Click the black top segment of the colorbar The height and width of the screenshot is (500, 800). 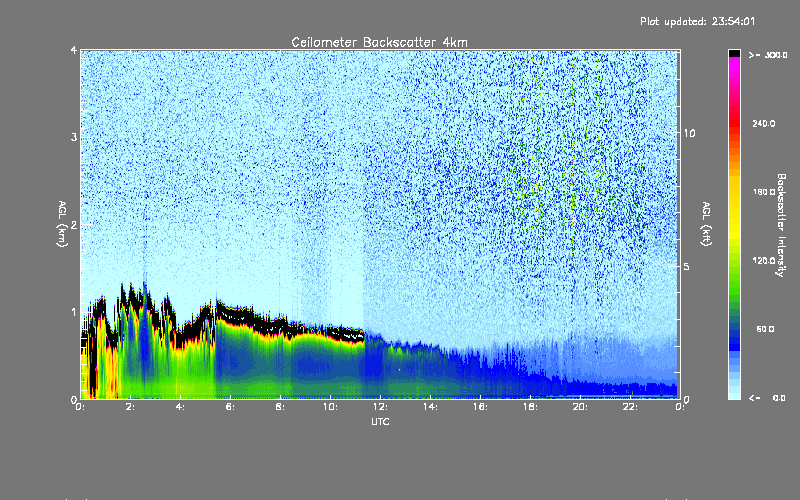(734, 53)
